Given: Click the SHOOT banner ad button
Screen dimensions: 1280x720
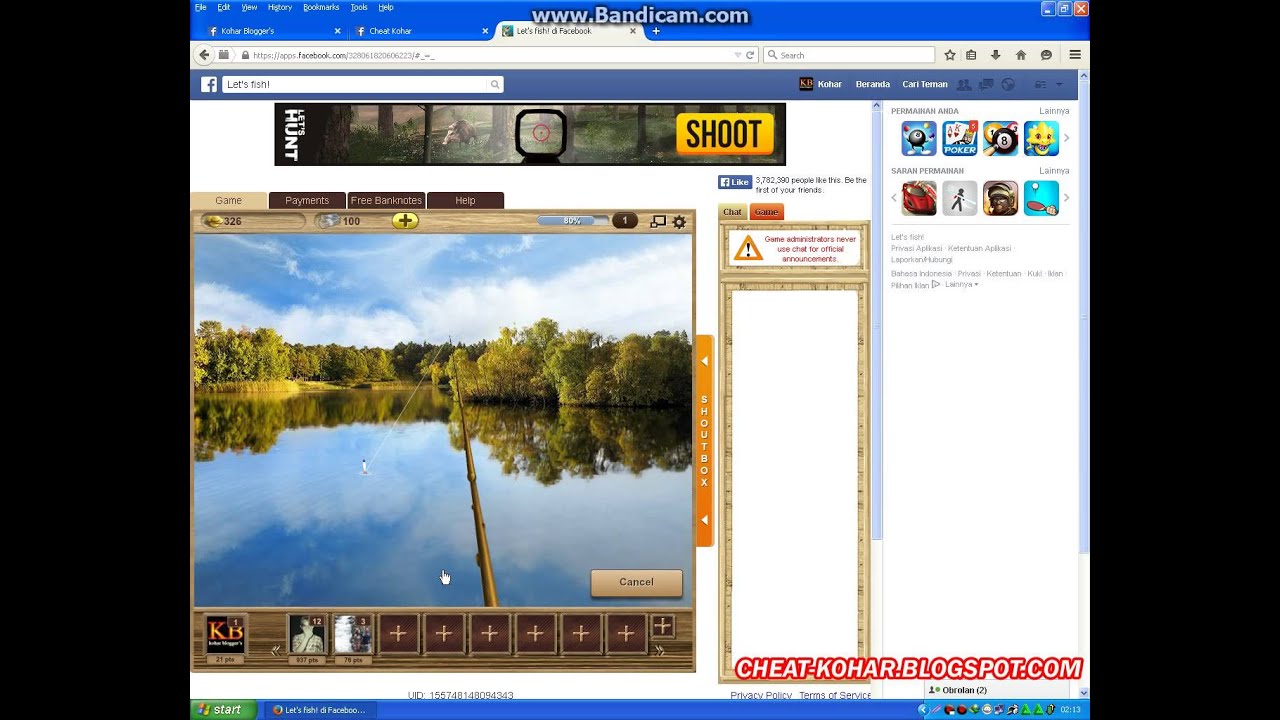Looking at the screenshot, I should [725, 134].
